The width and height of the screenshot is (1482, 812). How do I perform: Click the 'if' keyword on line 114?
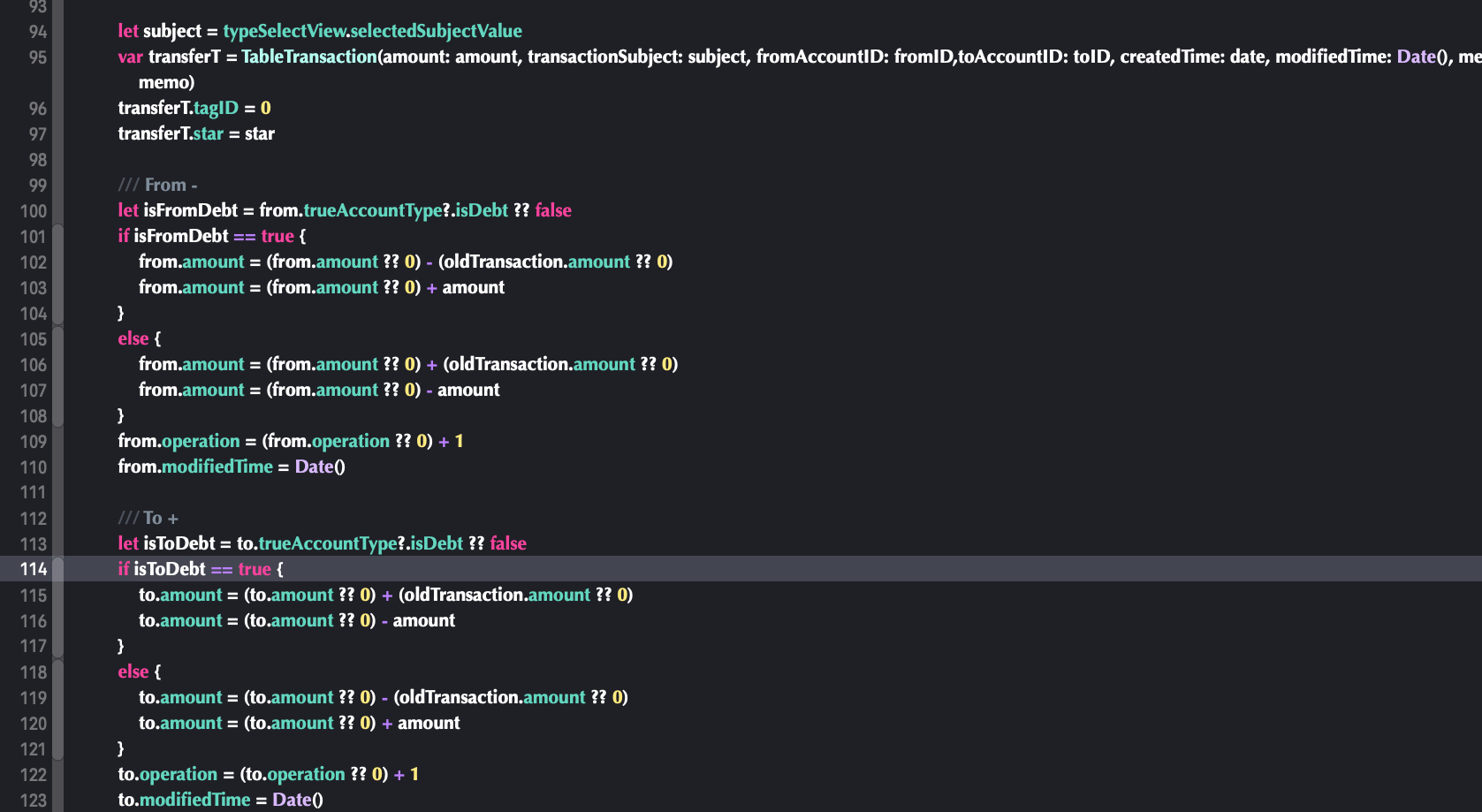(124, 570)
